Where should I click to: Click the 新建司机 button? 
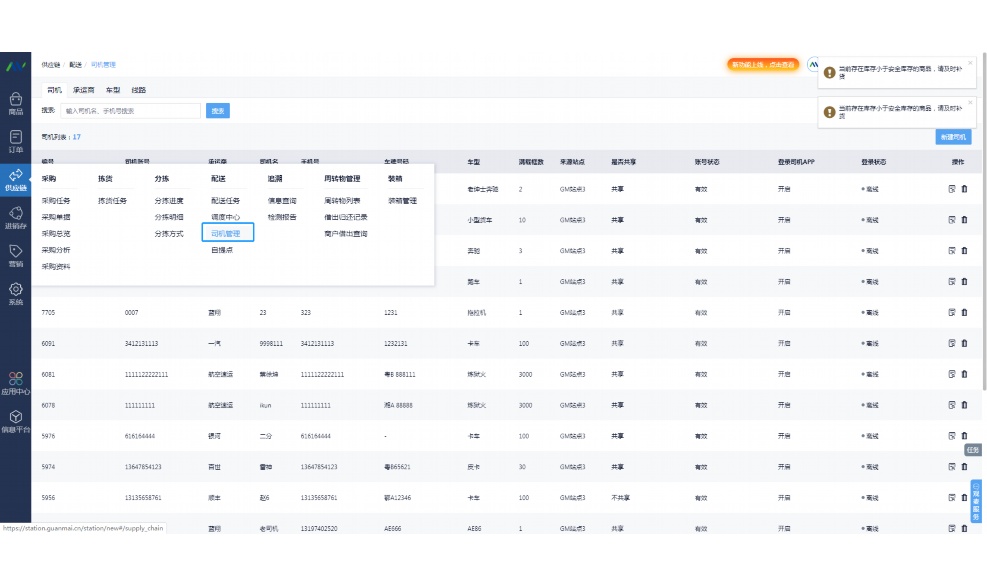(952, 137)
